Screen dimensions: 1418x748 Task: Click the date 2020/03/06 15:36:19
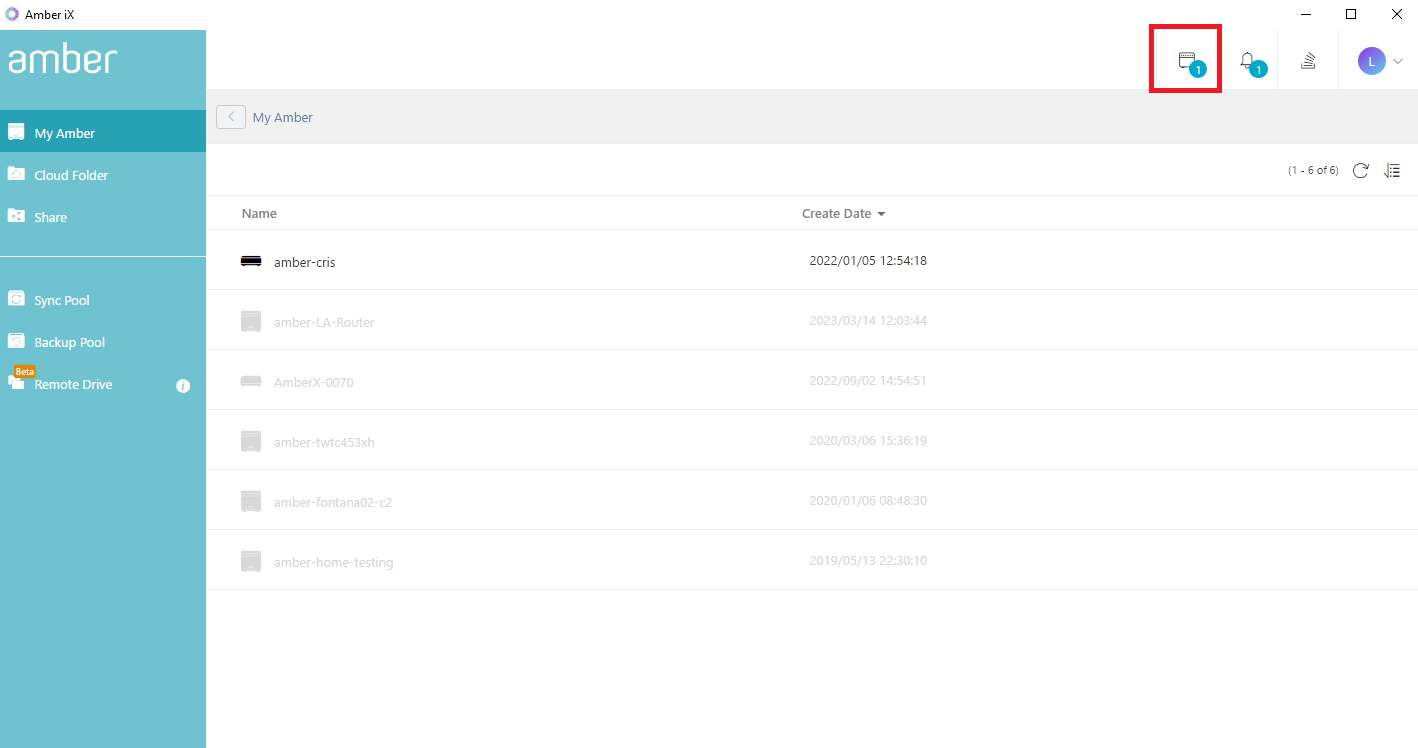pos(868,441)
